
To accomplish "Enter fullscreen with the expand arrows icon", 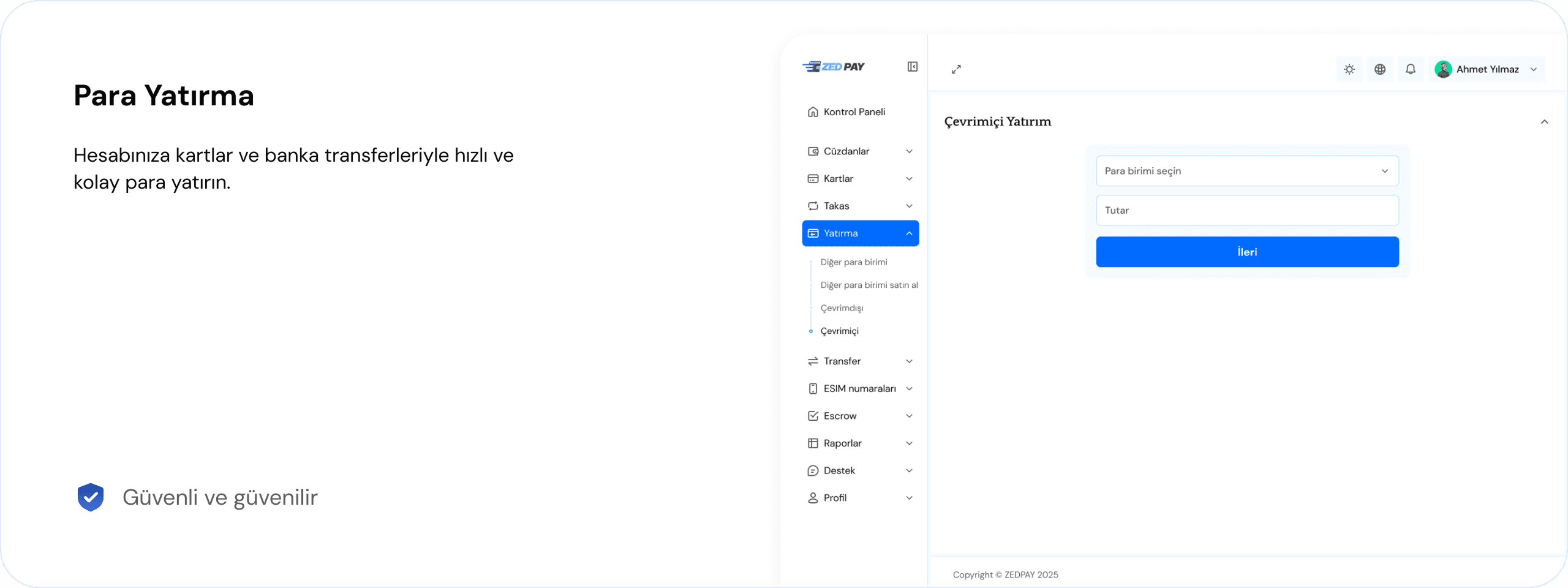I will 956,69.
